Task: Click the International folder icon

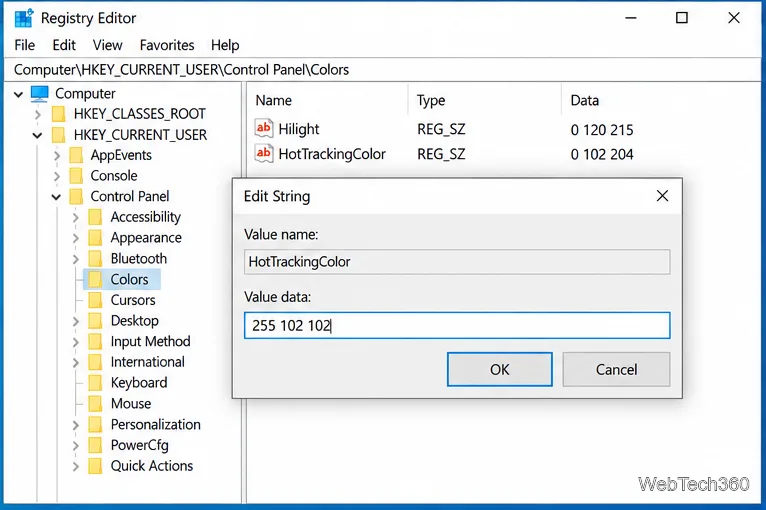Action: [95, 362]
